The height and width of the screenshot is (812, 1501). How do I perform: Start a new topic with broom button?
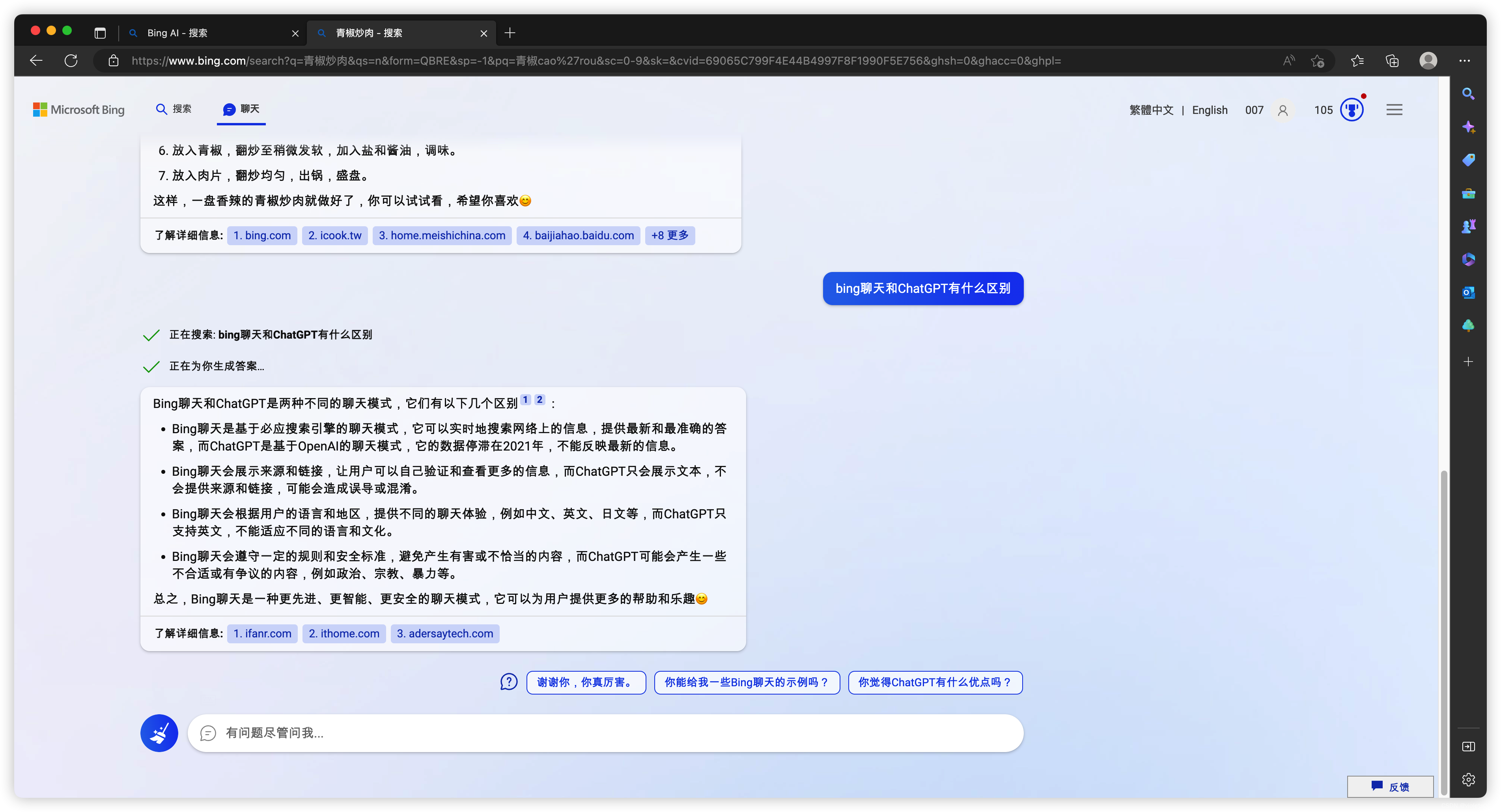159,733
